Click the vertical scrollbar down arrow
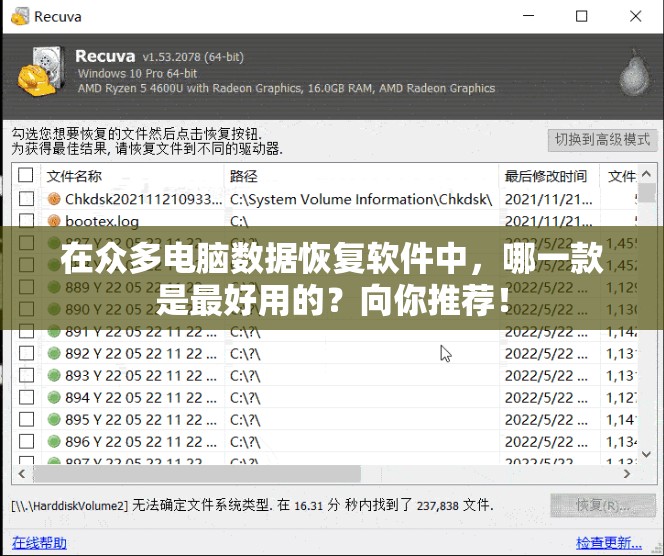 point(646,454)
